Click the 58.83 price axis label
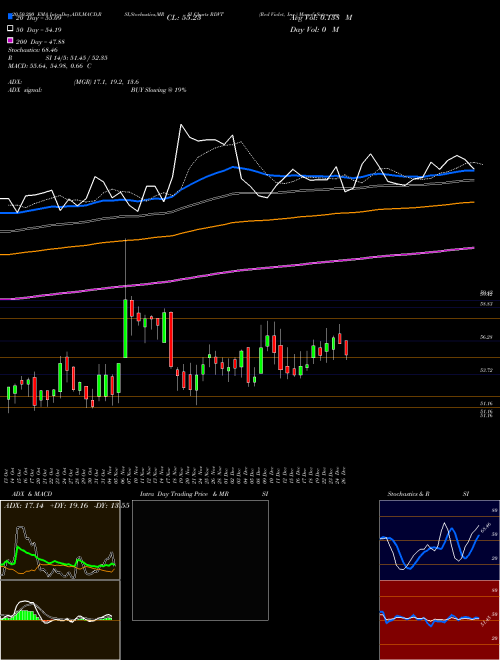The height and width of the screenshot is (660, 500). (487, 304)
